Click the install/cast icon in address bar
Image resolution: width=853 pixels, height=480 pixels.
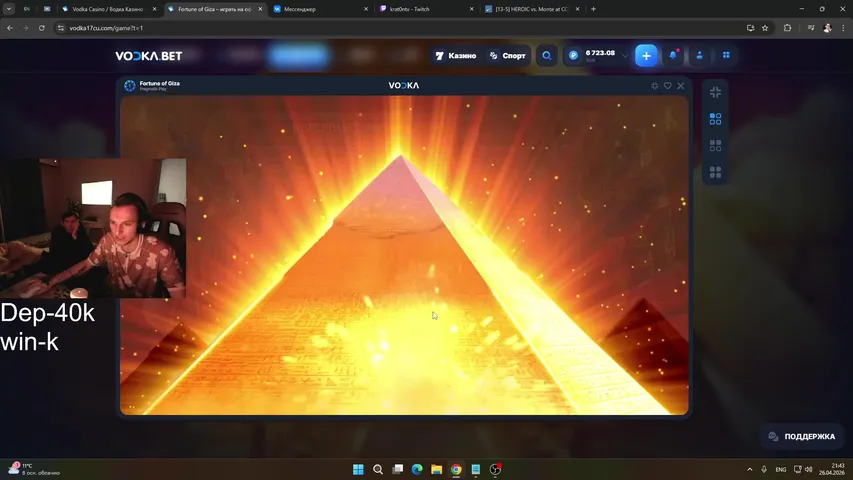751,28
